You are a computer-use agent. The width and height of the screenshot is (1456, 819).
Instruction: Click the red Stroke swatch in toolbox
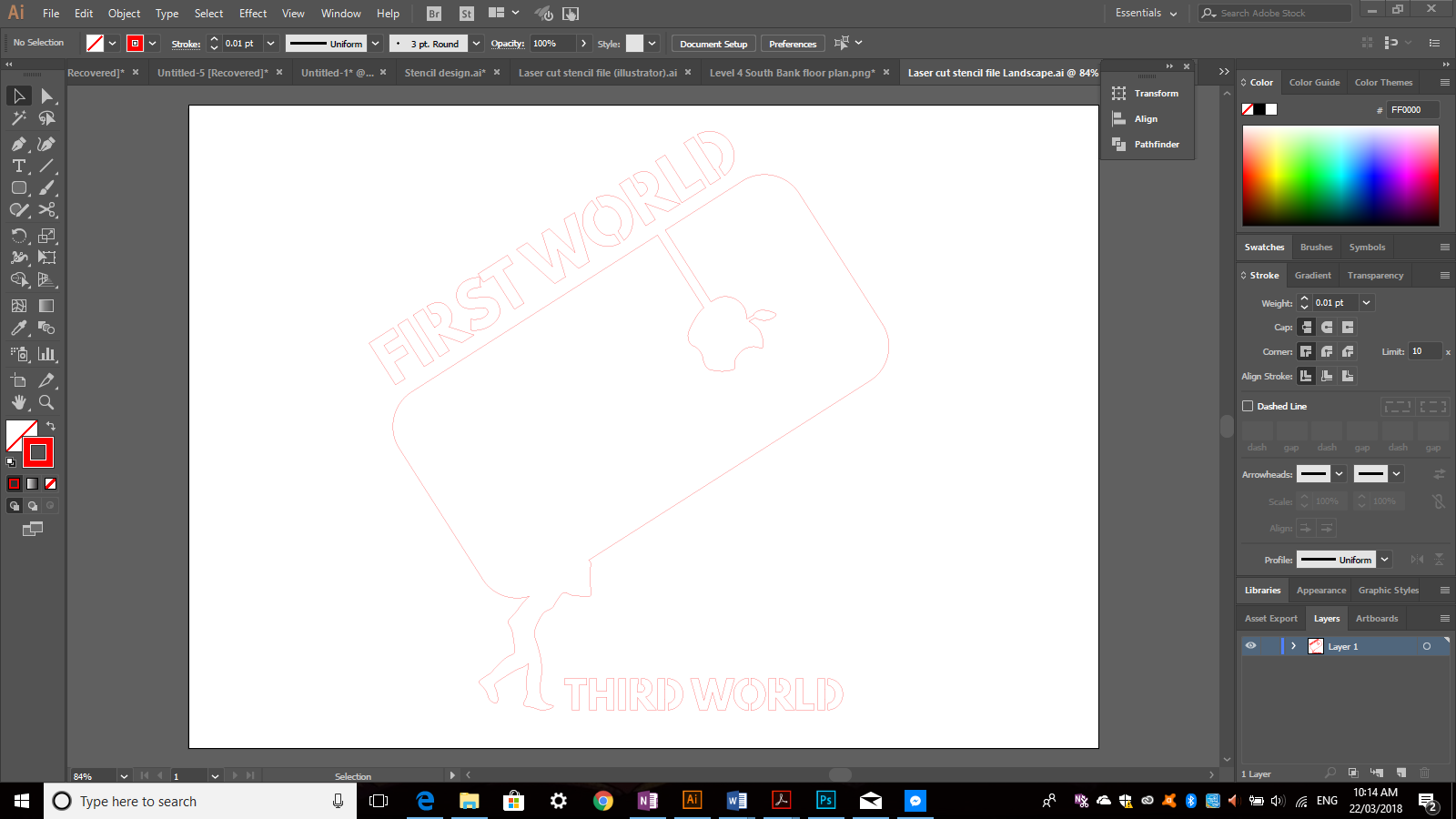click(x=38, y=452)
